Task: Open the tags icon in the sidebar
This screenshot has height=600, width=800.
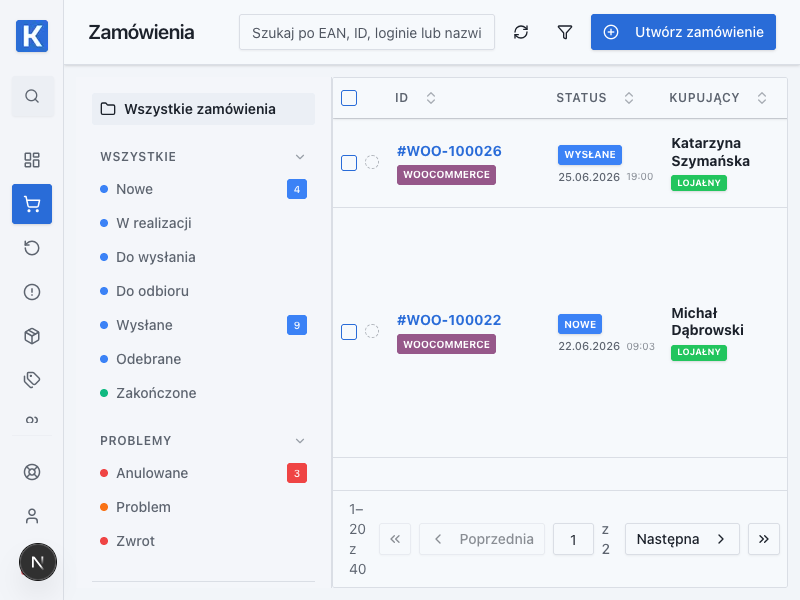Action: pyautogui.click(x=32, y=380)
